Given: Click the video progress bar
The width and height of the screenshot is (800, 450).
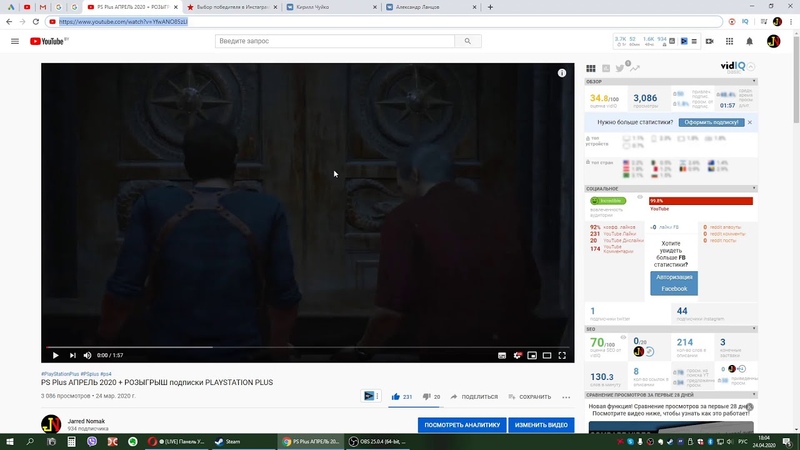Looking at the screenshot, I should (308, 347).
